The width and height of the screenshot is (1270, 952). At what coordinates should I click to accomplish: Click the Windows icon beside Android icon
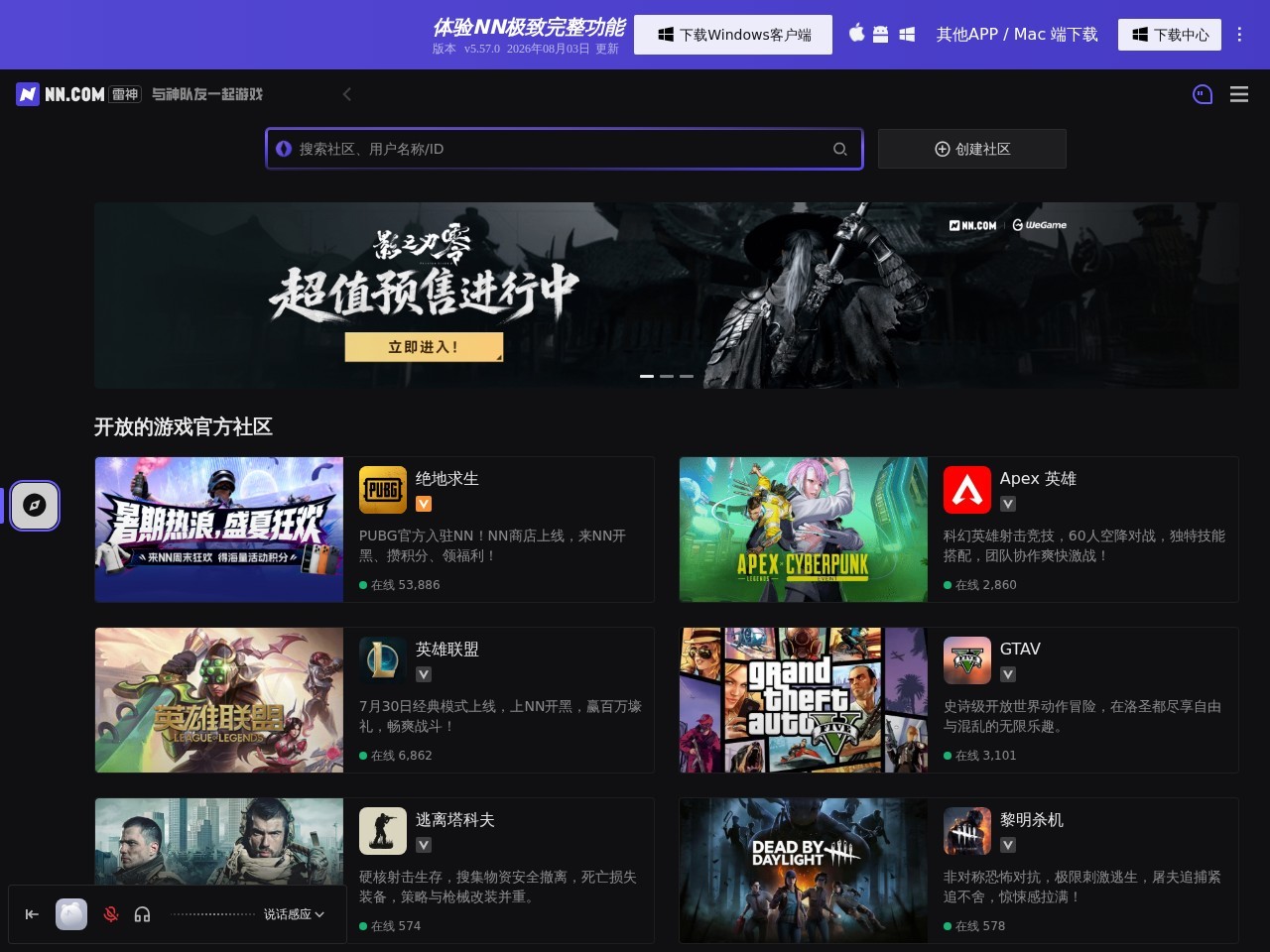[x=907, y=34]
